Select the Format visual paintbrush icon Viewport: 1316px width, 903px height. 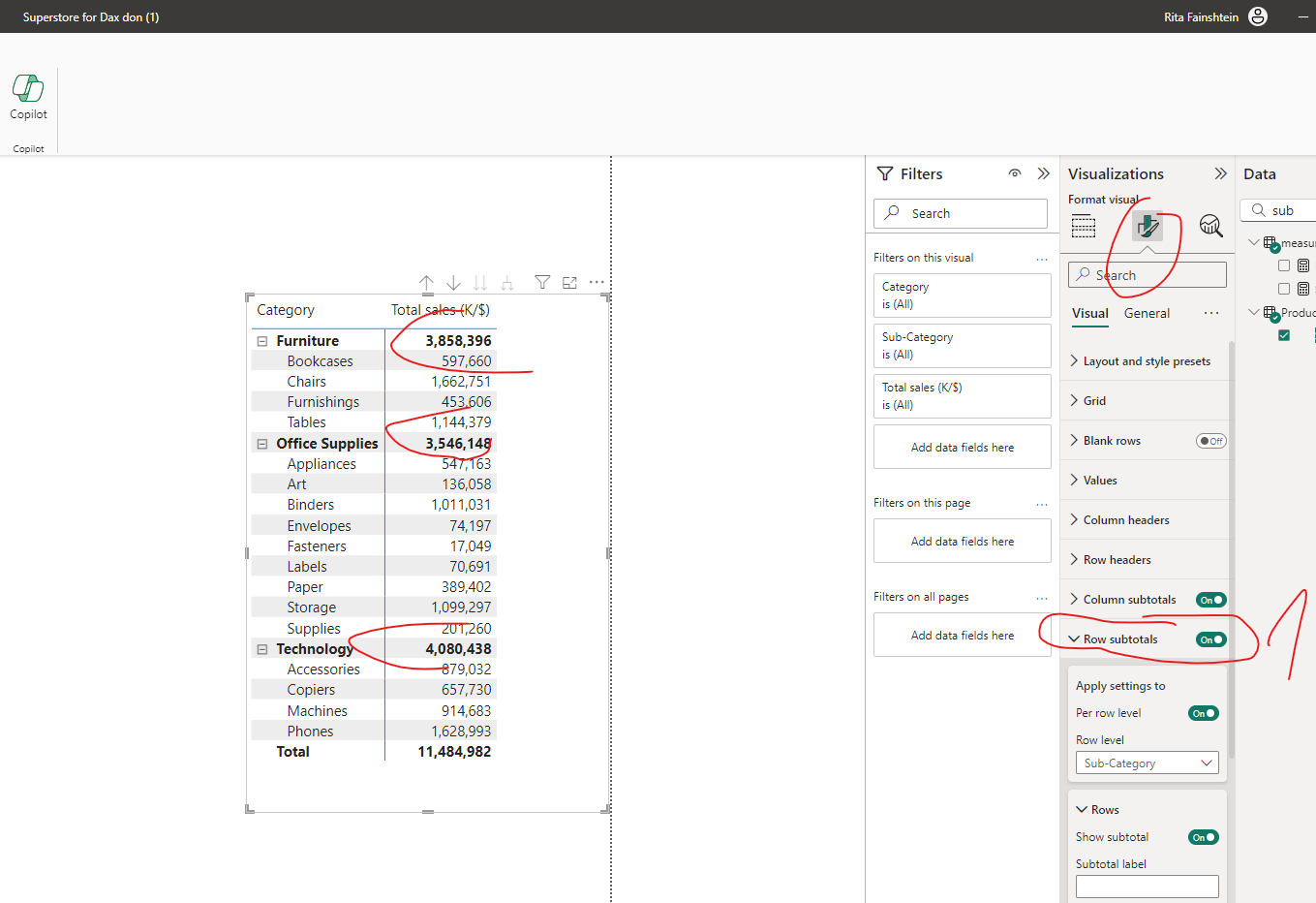pyautogui.click(x=1148, y=226)
